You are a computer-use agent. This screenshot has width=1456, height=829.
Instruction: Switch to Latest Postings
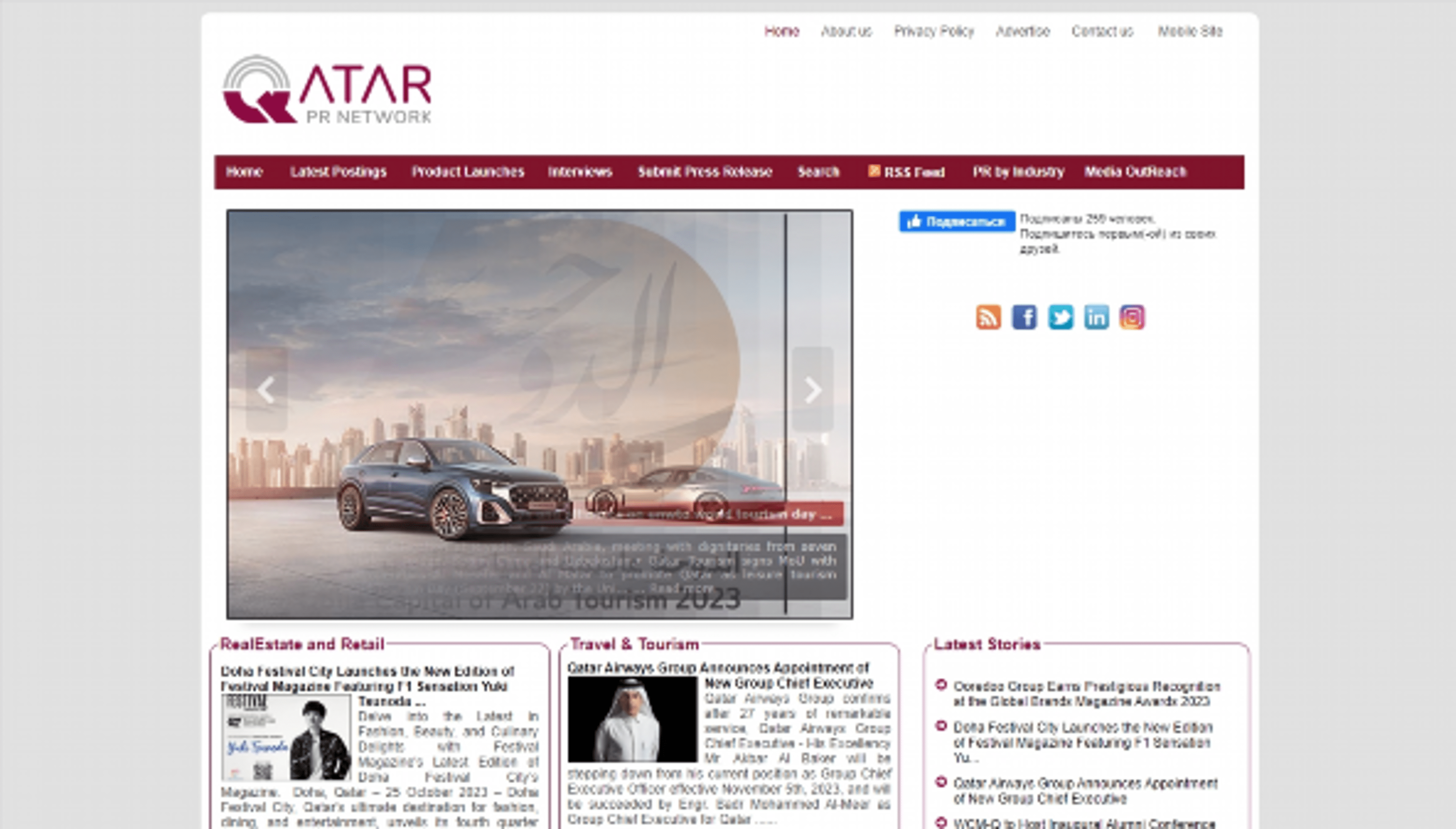(339, 171)
